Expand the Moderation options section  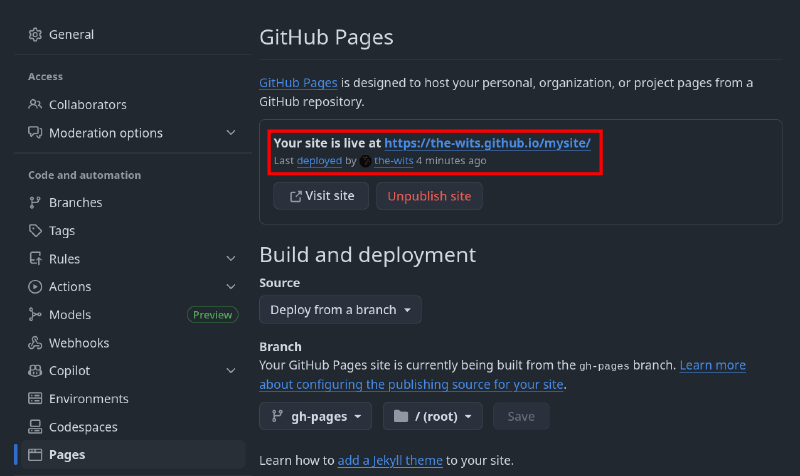pyautogui.click(x=231, y=133)
